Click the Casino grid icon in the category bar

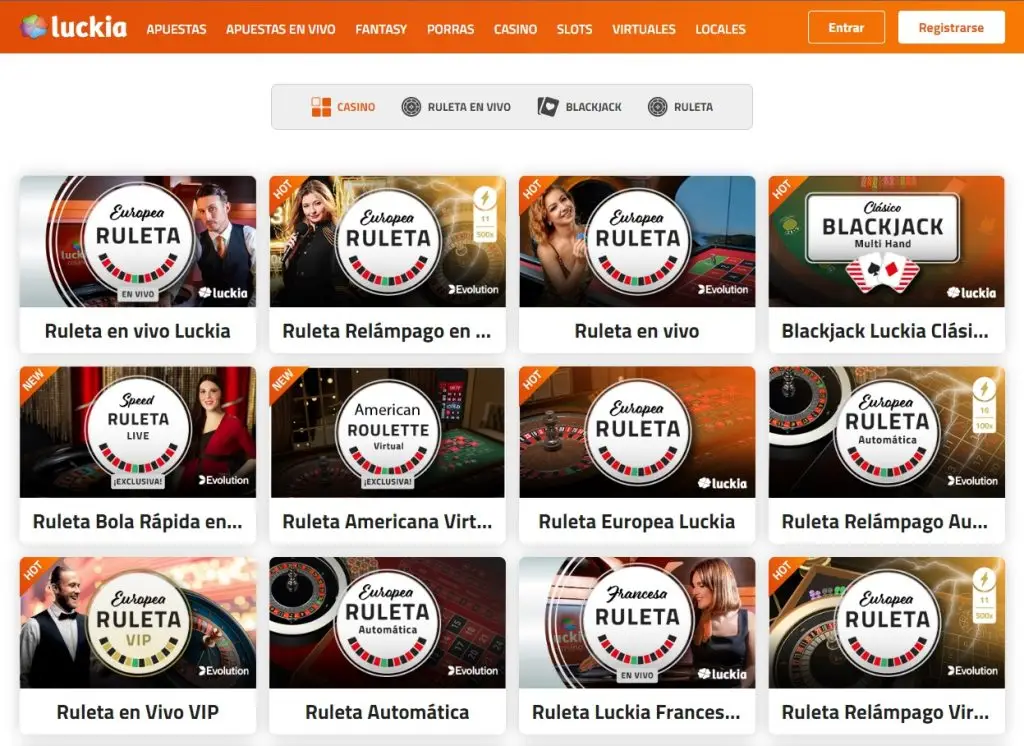point(321,106)
